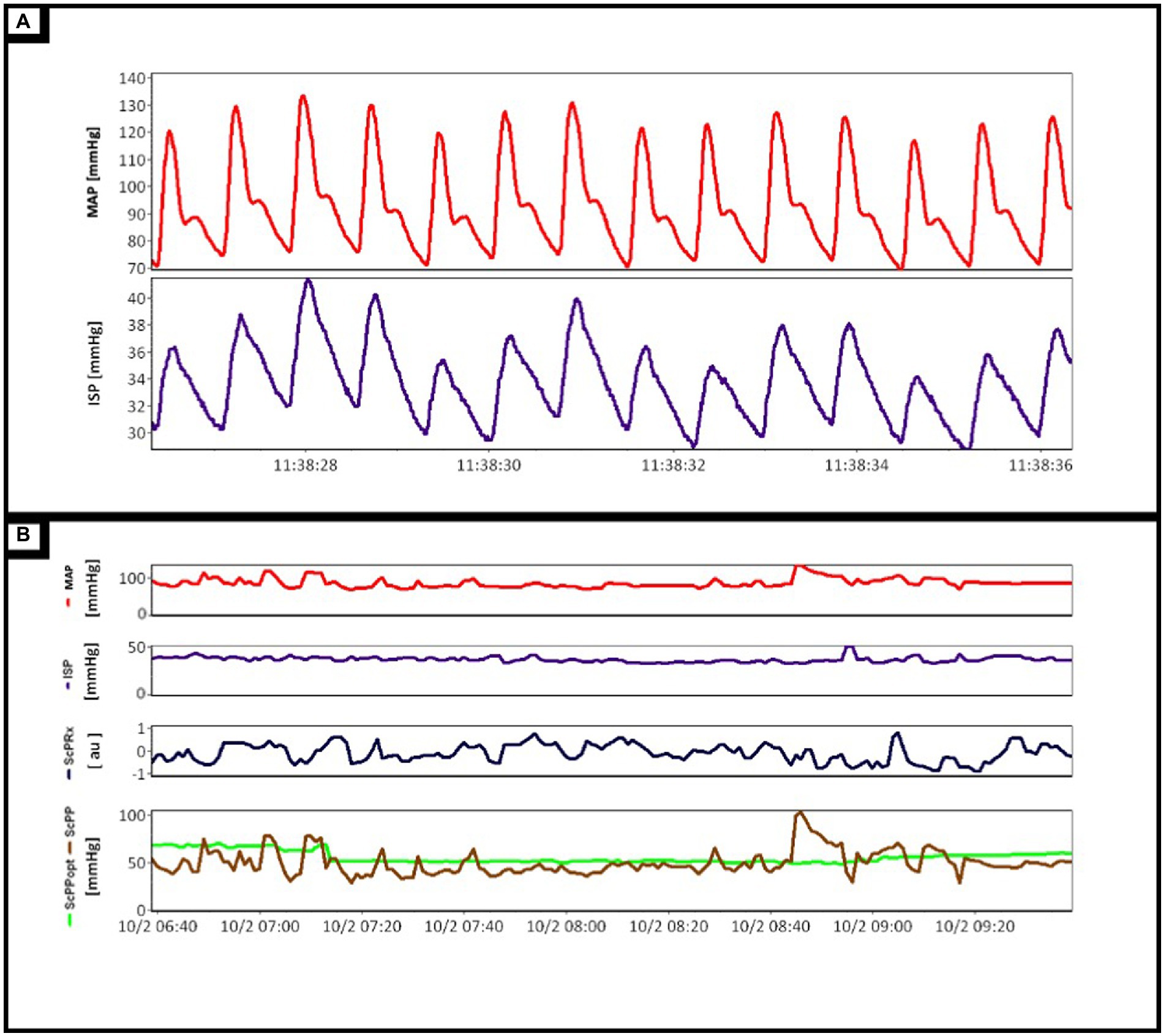Click the 50 tick on panel B ISP axis
The width and height of the screenshot is (1166, 1036).
(137, 648)
